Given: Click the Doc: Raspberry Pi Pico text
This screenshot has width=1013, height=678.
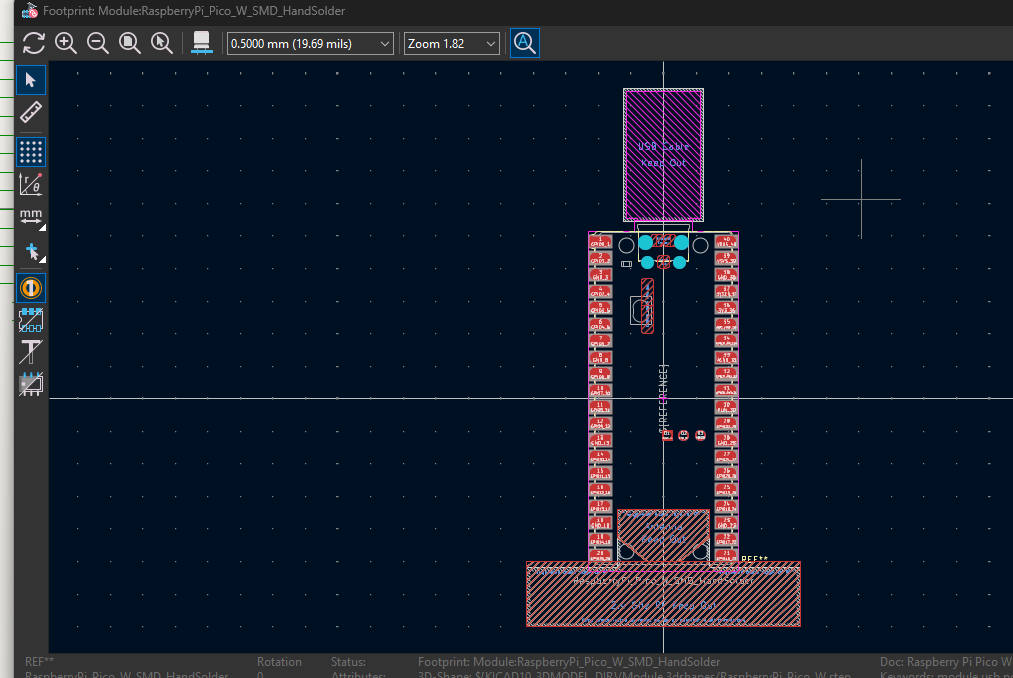Looking at the screenshot, I should coord(946,662).
